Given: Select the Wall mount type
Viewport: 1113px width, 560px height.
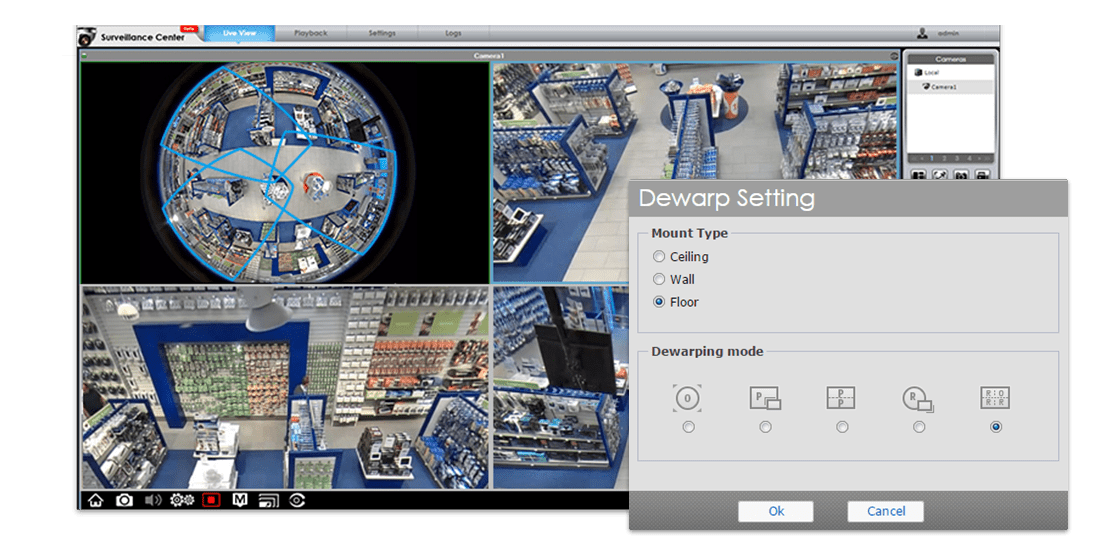Looking at the screenshot, I should click(659, 280).
